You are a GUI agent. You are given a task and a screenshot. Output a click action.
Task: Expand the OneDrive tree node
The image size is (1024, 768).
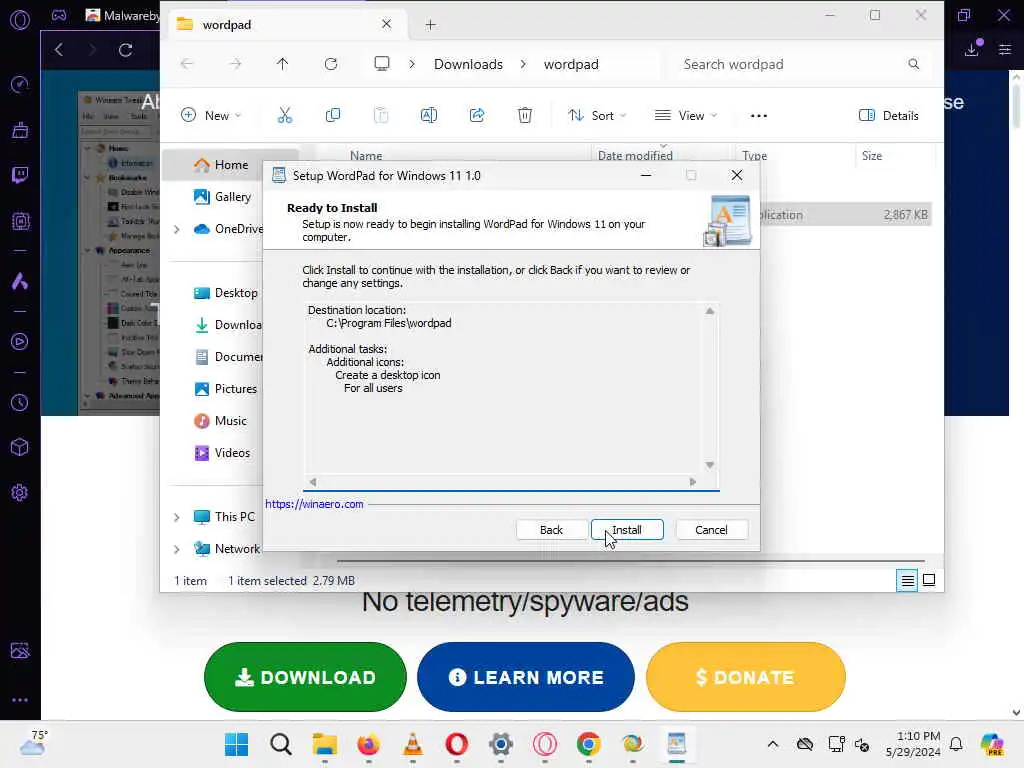click(x=176, y=229)
